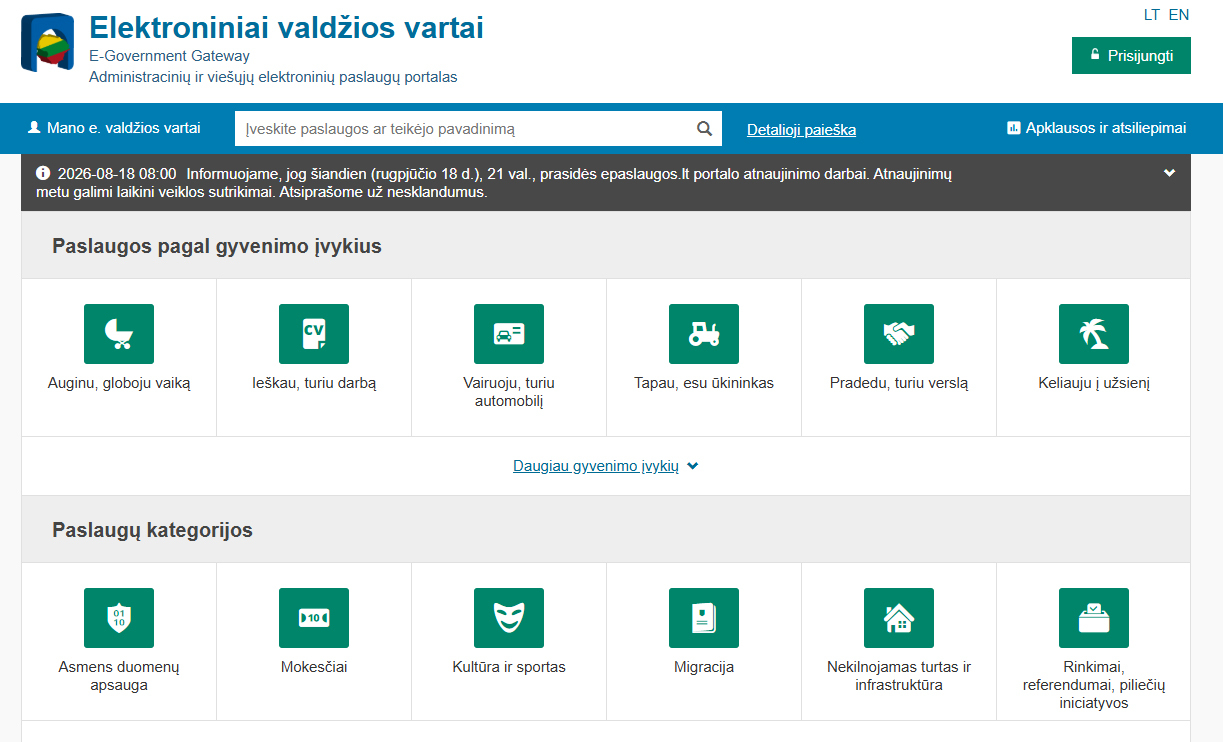Select the data shield icon for Asmens duomenų apsauga
The height and width of the screenshot is (742, 1223).
[119, 618]
